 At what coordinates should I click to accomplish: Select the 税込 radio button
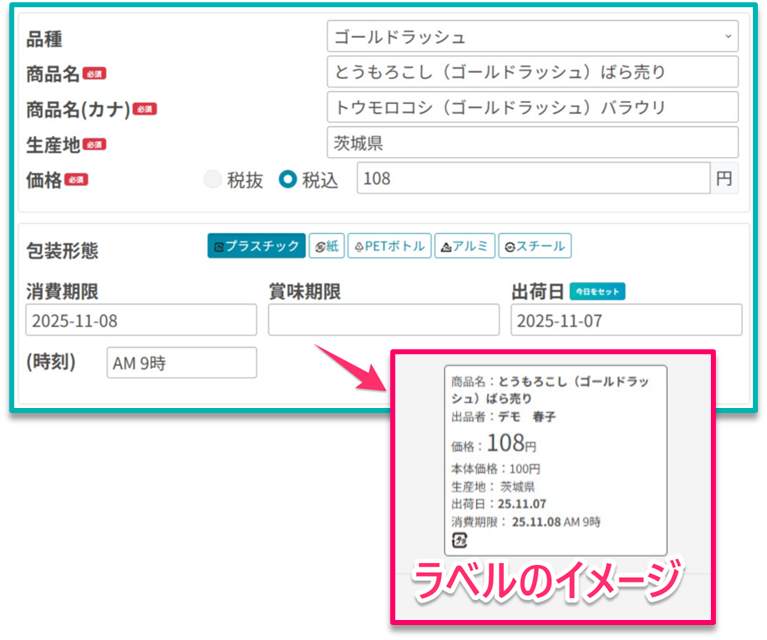pyautogui.click(x=288, y=179)
